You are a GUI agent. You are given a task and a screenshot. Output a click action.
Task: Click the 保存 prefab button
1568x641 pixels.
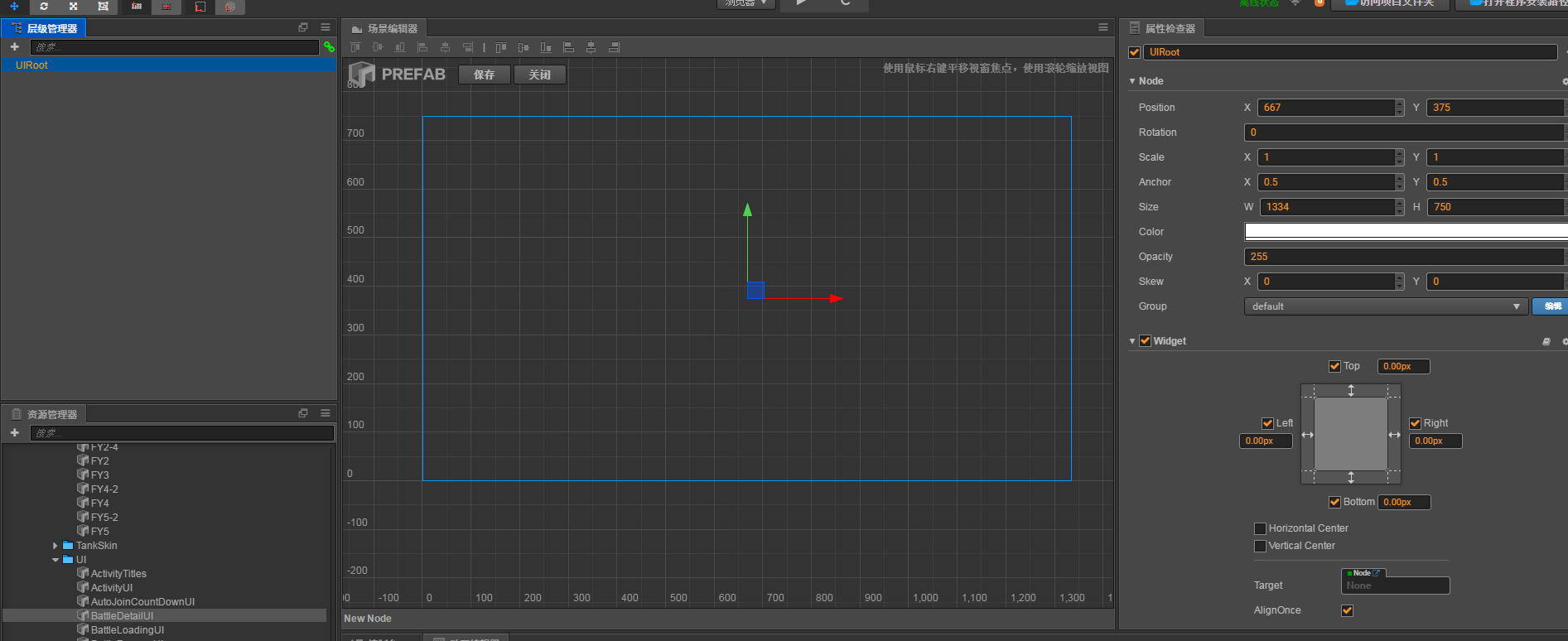tap(484, 75)
